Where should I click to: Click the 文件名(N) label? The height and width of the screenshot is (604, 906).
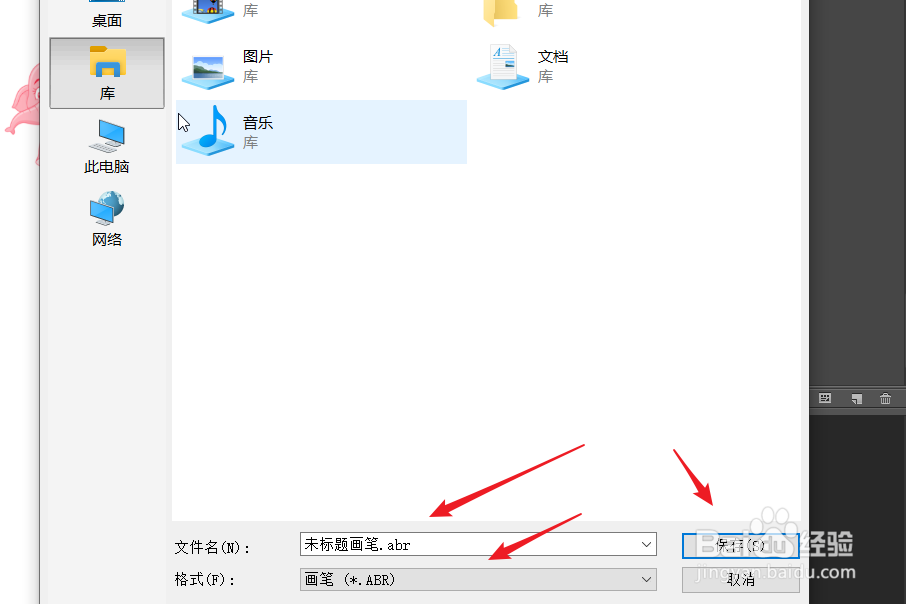pyautogui.click(x=211, y=547)
